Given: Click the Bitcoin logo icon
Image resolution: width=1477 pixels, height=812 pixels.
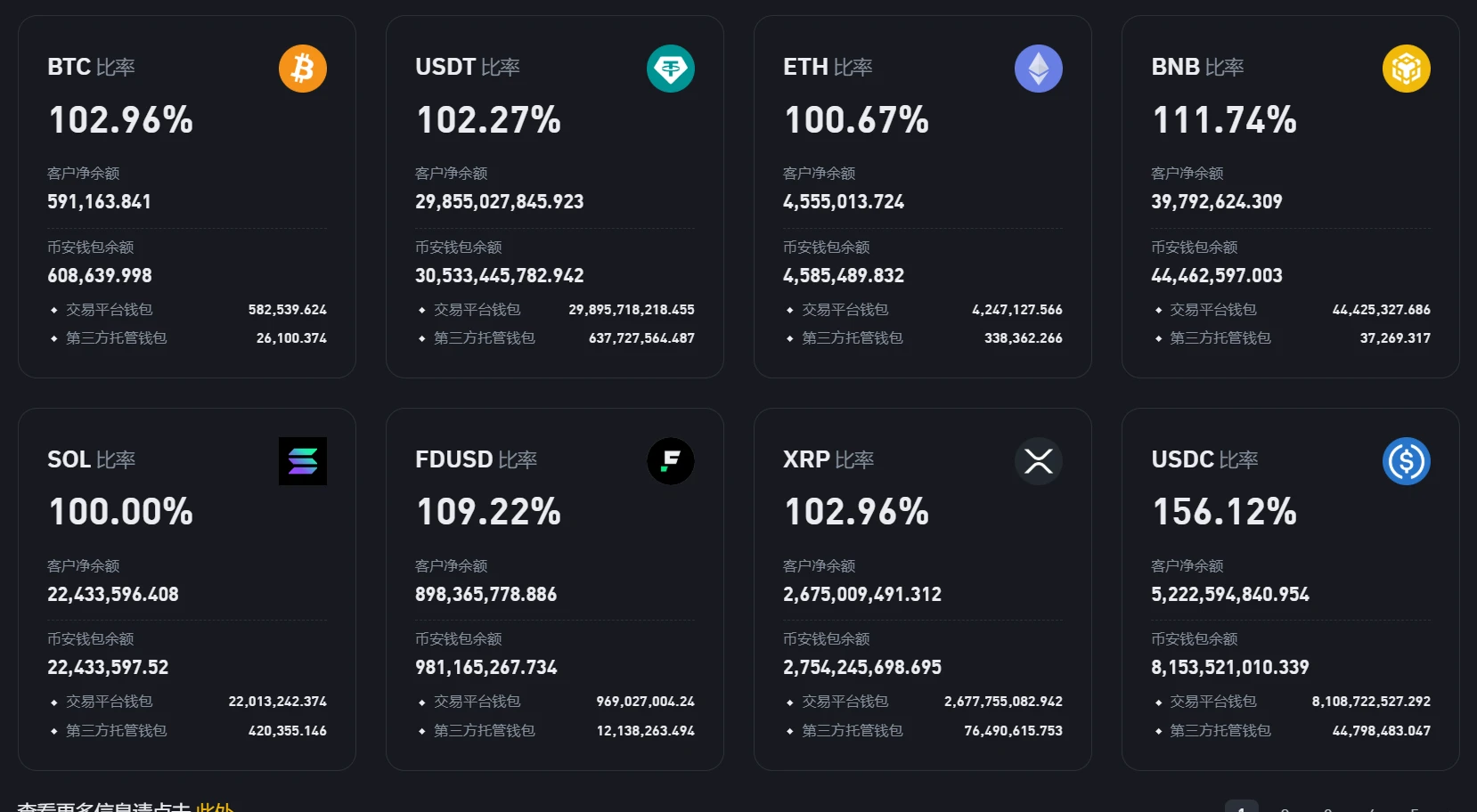Looking at the screenshot, I should pyautogui.click(x=303, y=68).
